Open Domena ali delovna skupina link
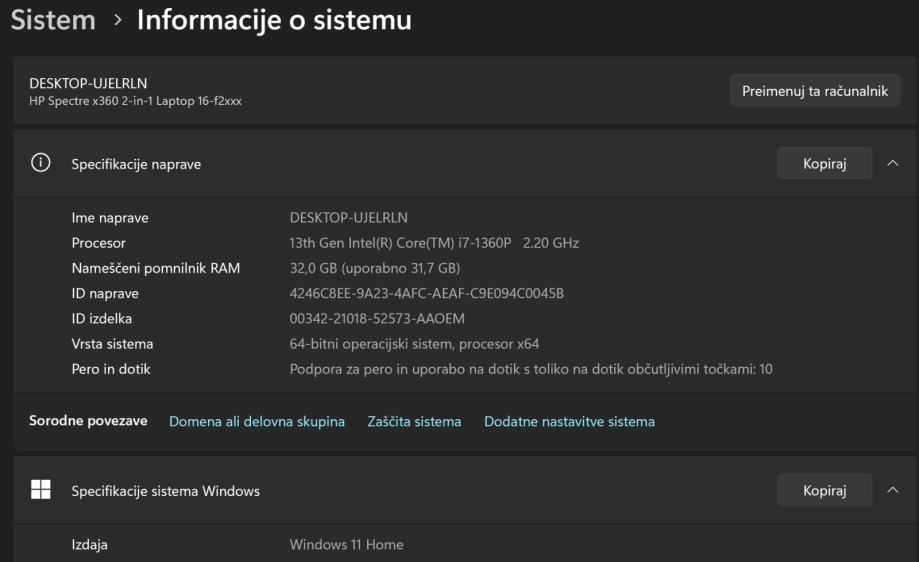The width and height of the screenshot is (919, 562). (x=257, y=422)
